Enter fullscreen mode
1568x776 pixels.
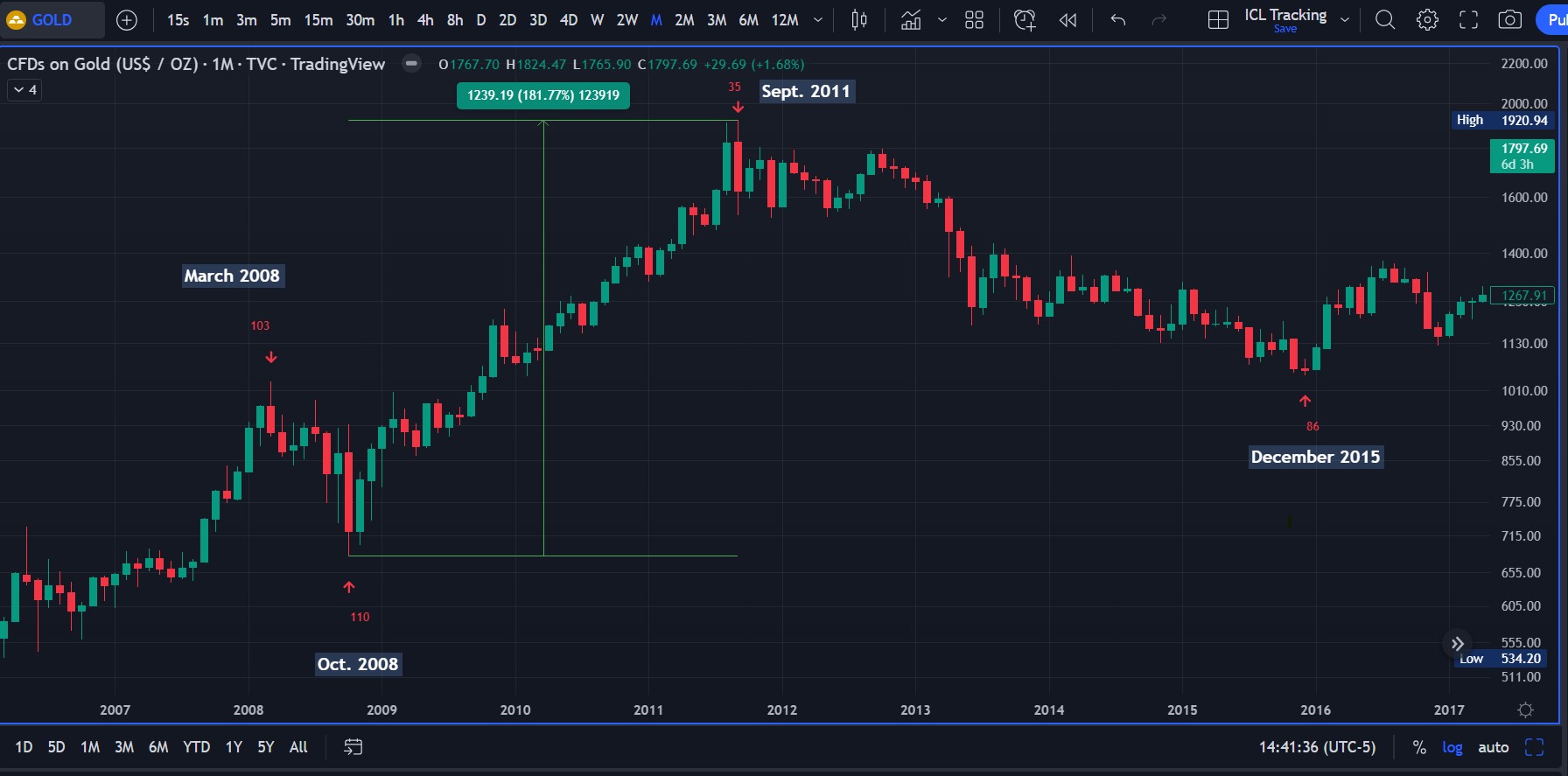coord(1468,20)
